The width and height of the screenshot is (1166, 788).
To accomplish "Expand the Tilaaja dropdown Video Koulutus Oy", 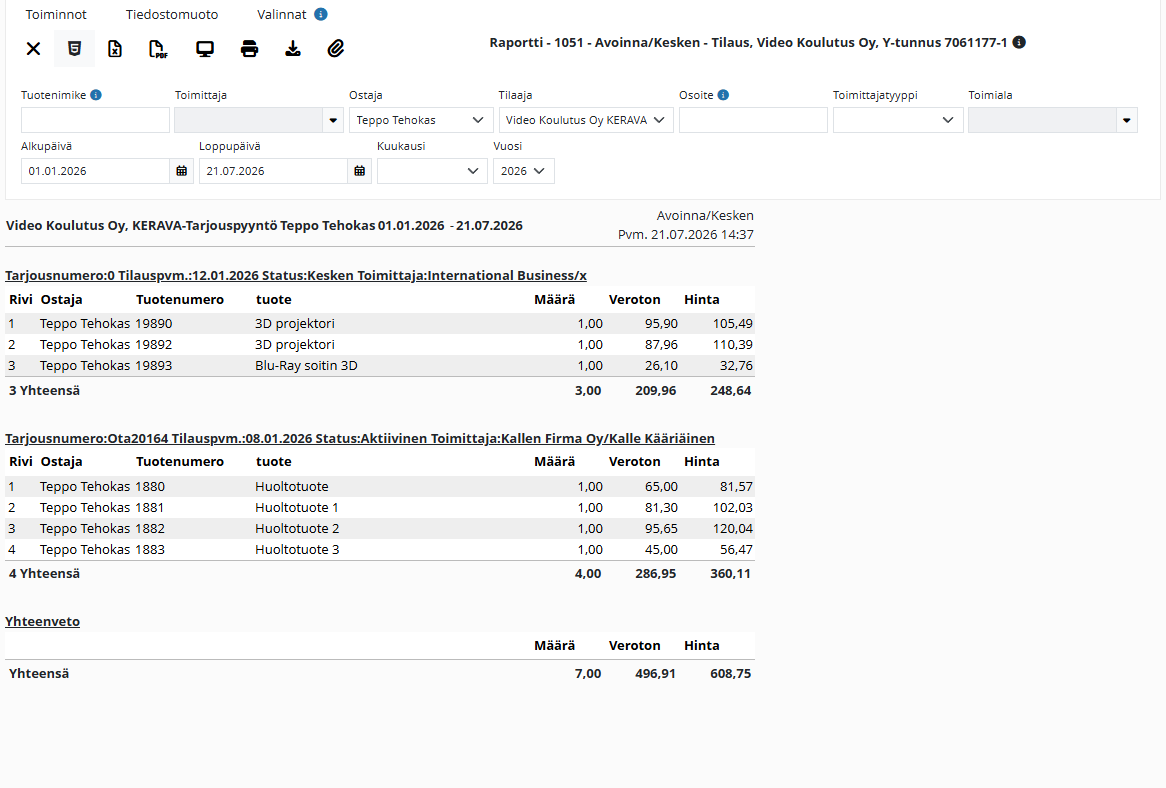I will coord(586,120).
